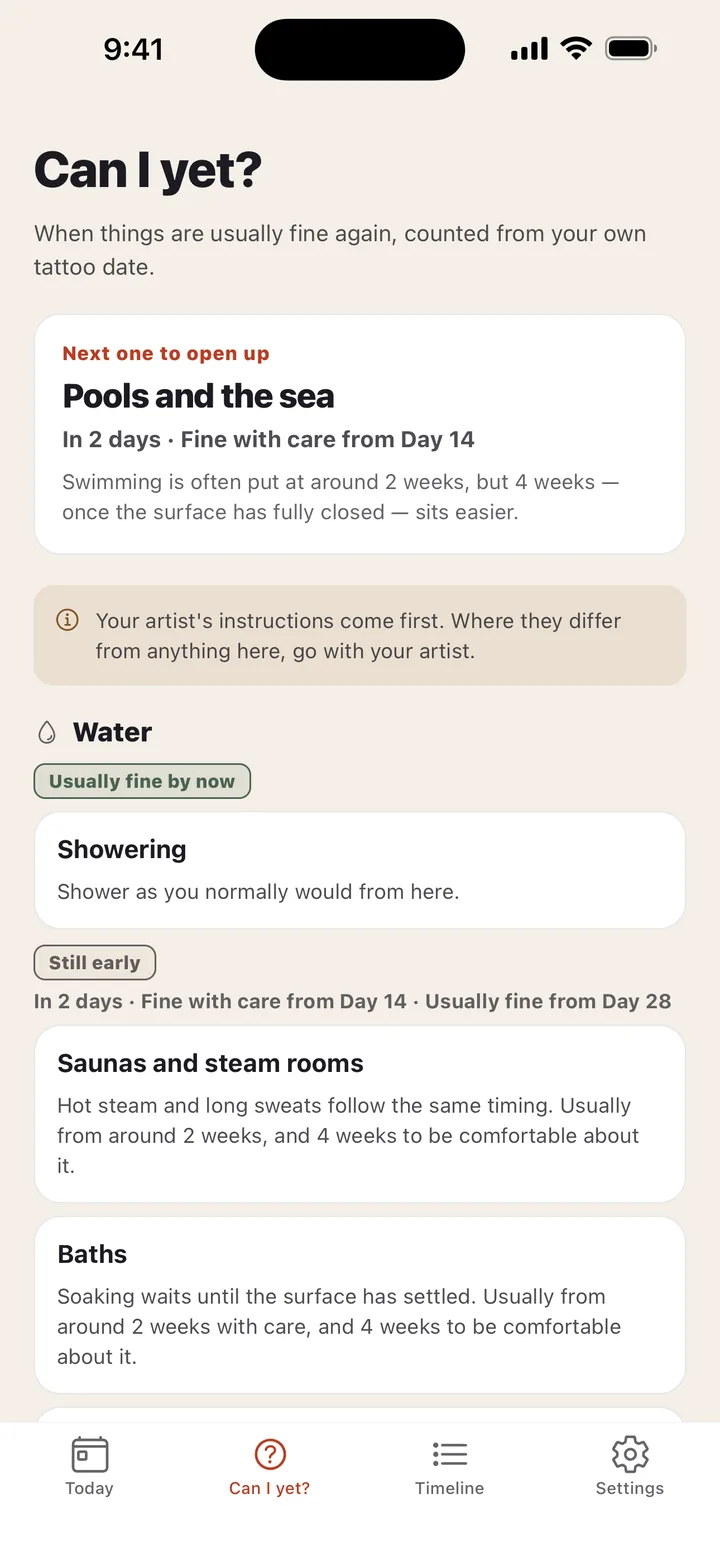This screenshot has height=1561, width=720.
Task: Open the Pools and the sea card
Action: (360, 434)
